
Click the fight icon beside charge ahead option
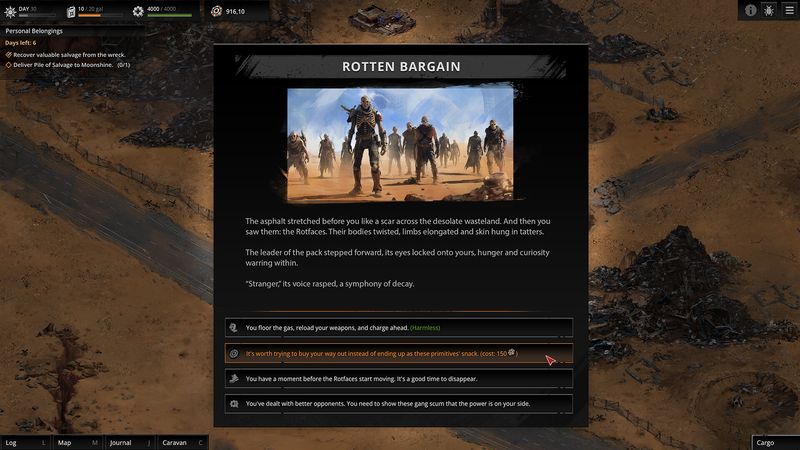click(233, 328)
